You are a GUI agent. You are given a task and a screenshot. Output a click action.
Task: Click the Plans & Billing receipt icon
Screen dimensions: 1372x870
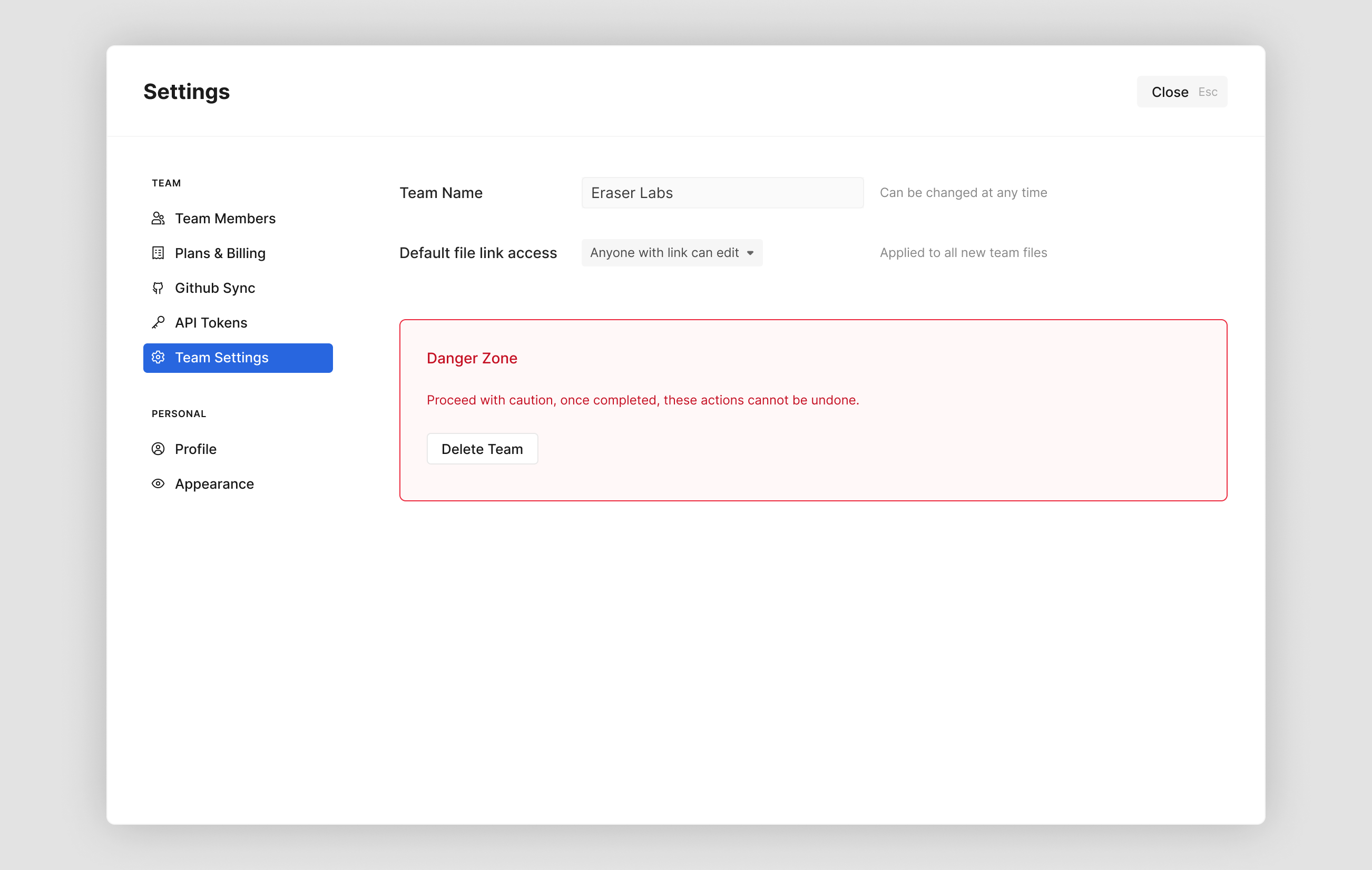click(x=158, y=253)
